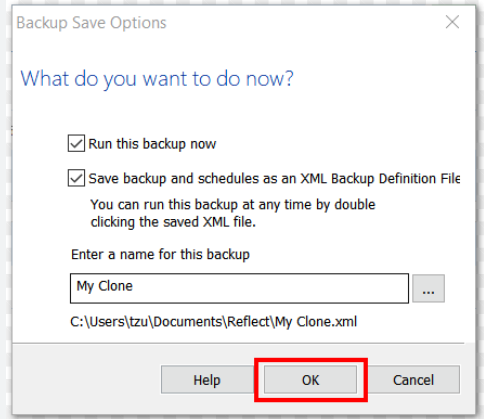Click the Cancel button
Screen dimensions: 484x419
coord(413,380)
